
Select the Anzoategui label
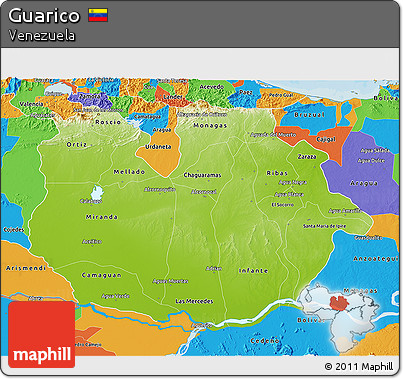(376, 259)
